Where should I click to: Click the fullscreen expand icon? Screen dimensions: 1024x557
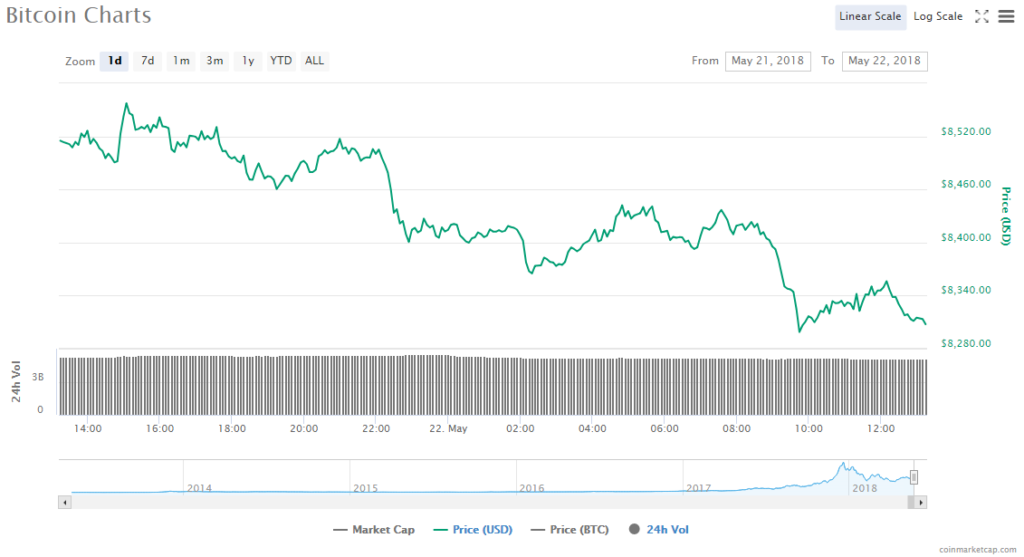[981, 16]
